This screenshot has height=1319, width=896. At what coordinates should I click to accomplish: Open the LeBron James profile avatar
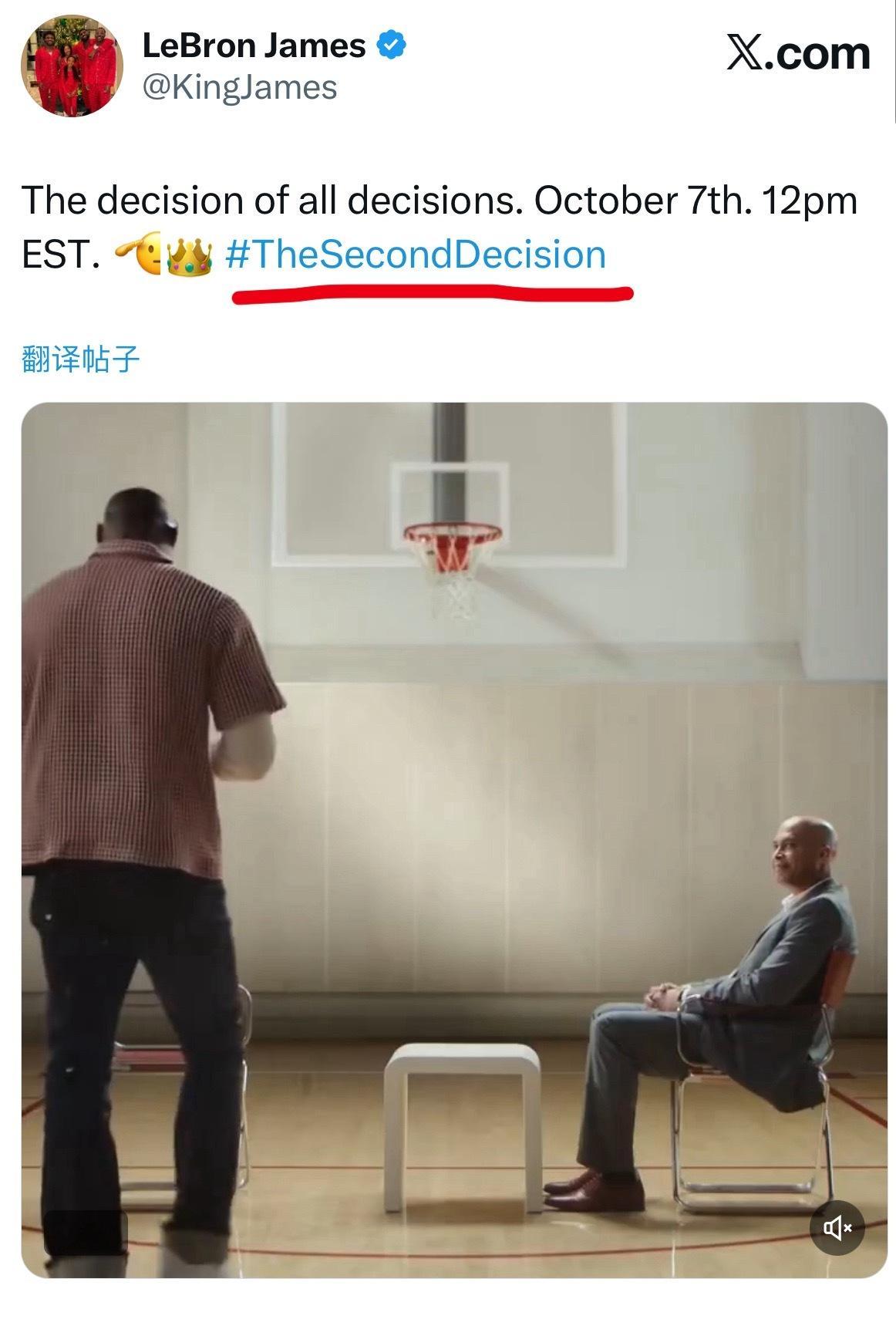pyautogui.click(x=72, y=66)
